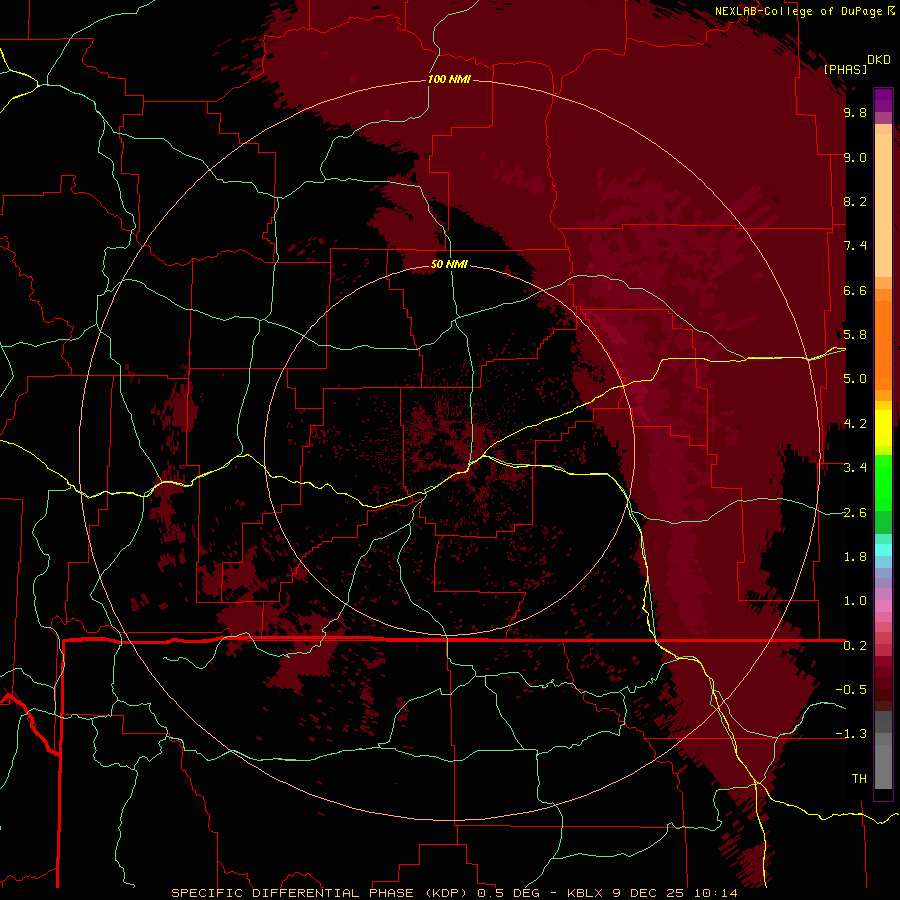The width and height of the screenshot is (900, 900).
Task: Click the 3.4 scale value
Action: coord(855,468)
